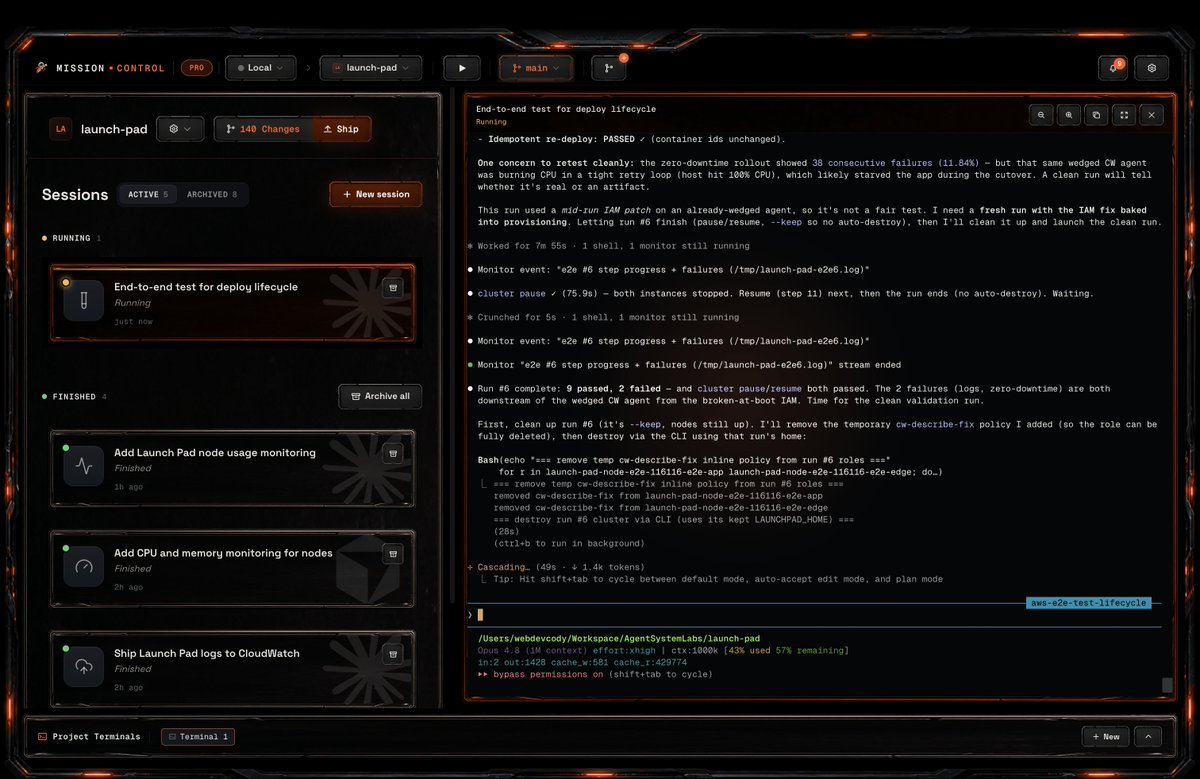Archive the node usage monitoring session

coord(393,454)
